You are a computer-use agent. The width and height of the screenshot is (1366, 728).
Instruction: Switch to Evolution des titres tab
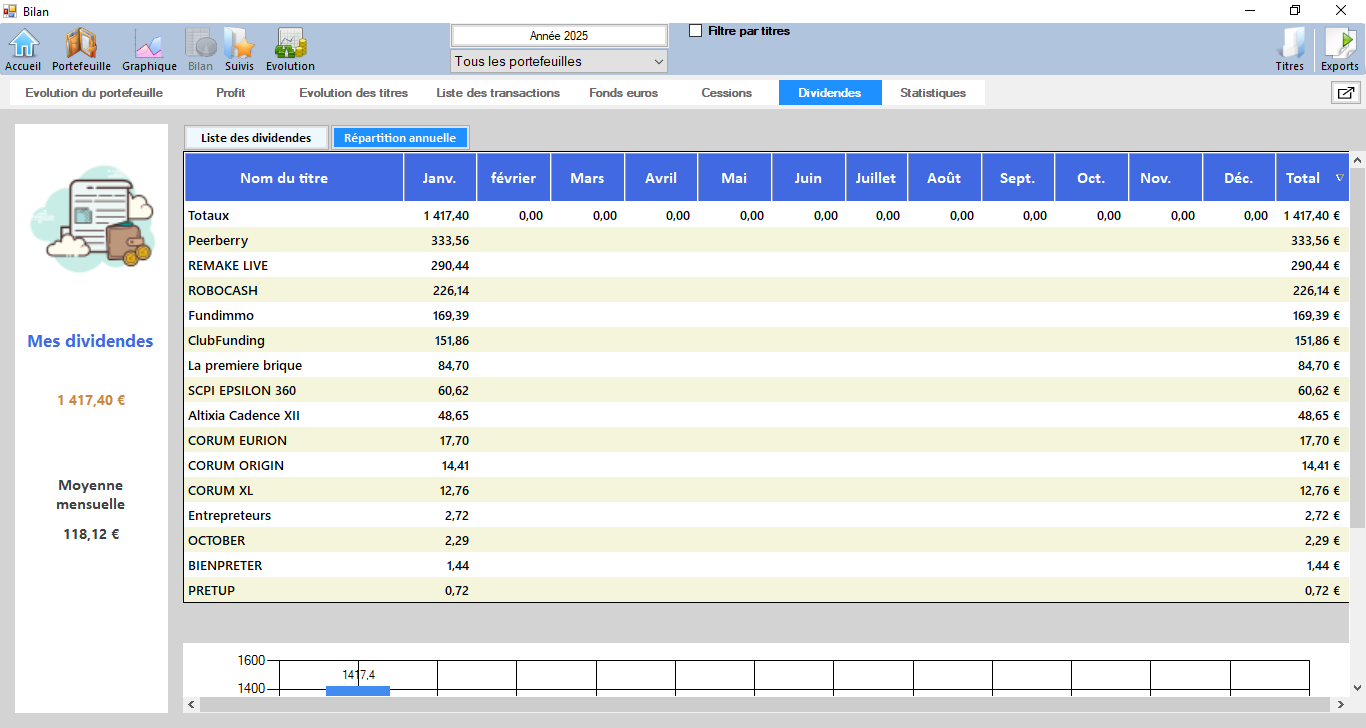click(x=353, y=93)
